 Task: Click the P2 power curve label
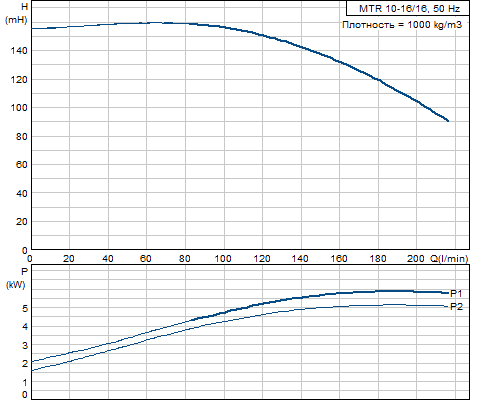click(456, 307)
